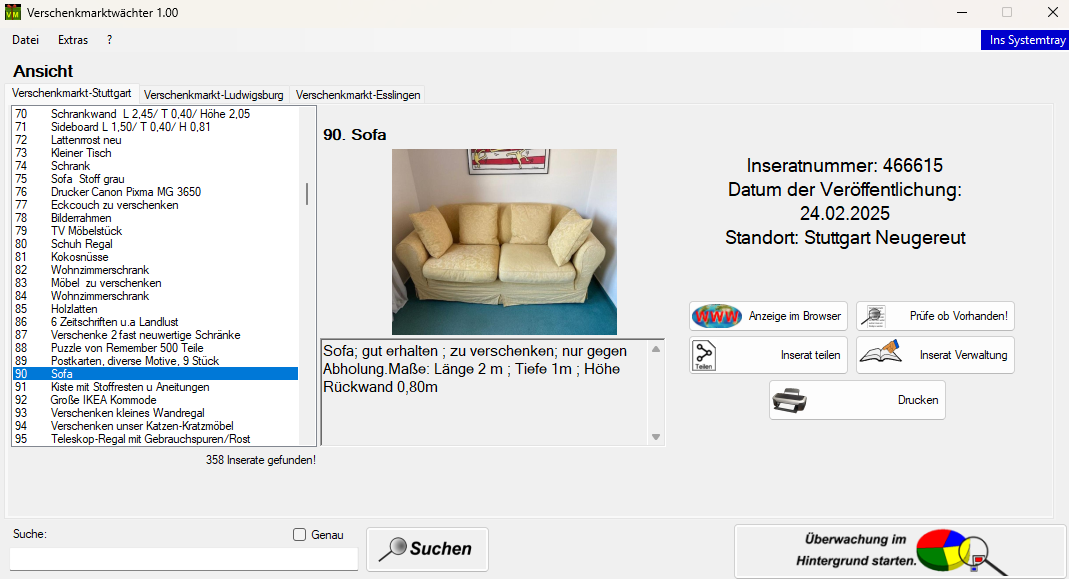Screen dimensions: 1069x579
Task: Click the 358 Inserate gefunden status
Action: point(260,460)
